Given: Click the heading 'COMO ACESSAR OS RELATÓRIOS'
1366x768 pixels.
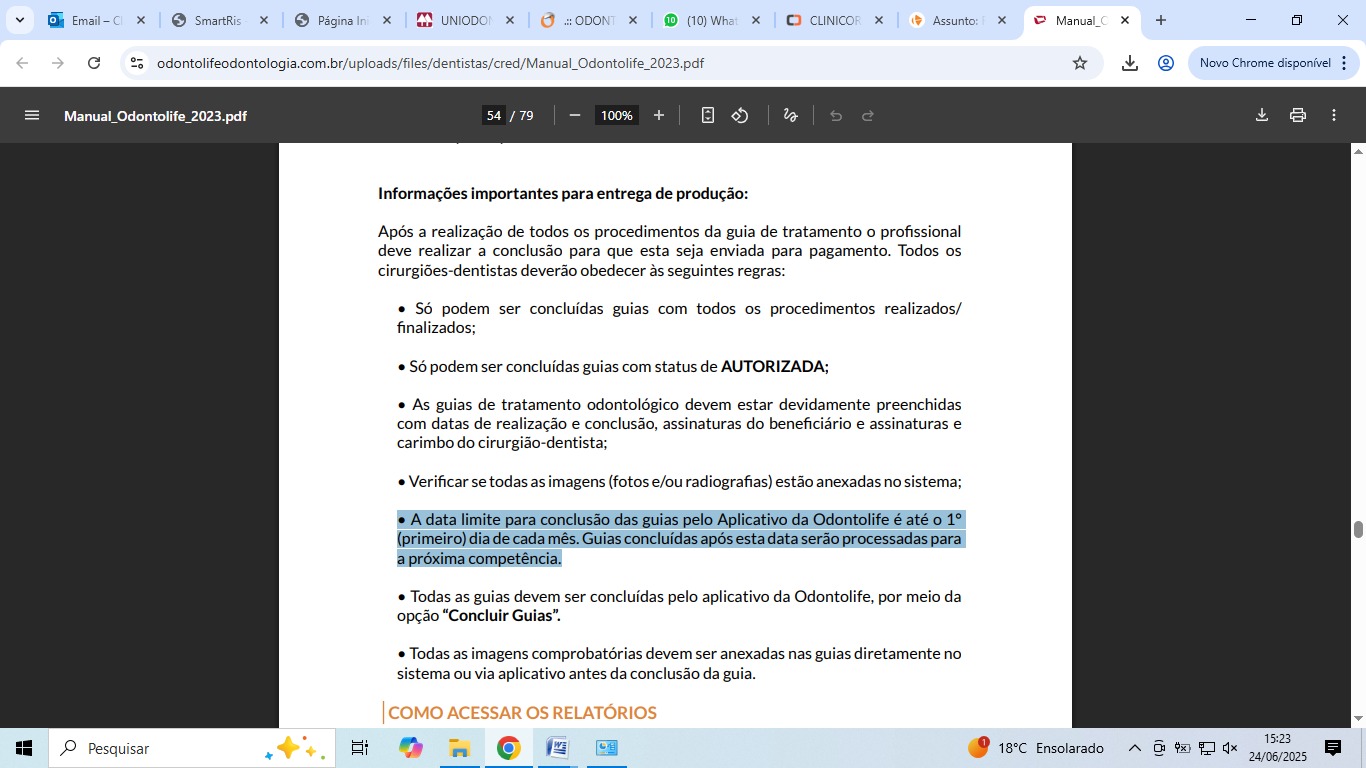Looking at the screenshot, I should pyautogui.click(x=522, y=713).
